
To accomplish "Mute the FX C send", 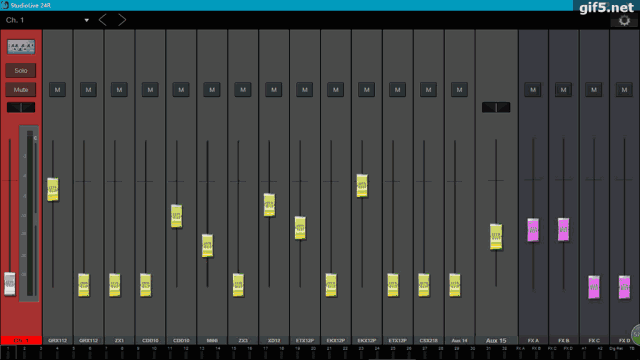I will 594,90.
